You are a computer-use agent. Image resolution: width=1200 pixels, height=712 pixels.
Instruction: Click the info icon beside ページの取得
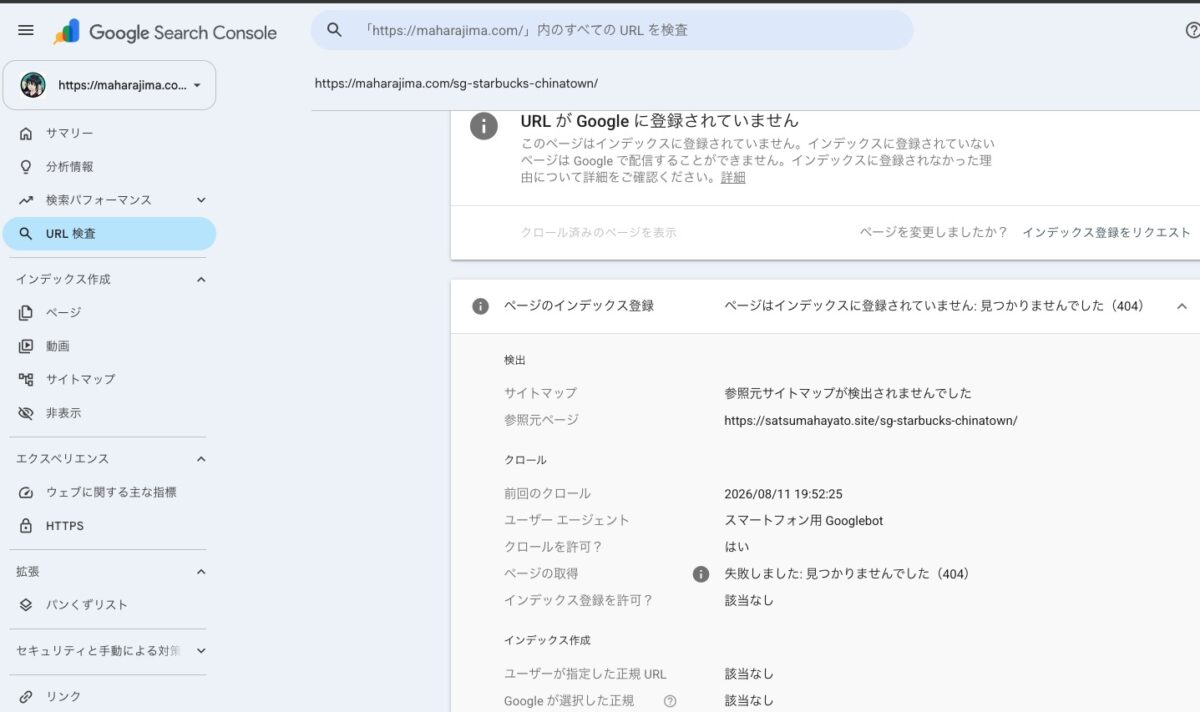701,574
